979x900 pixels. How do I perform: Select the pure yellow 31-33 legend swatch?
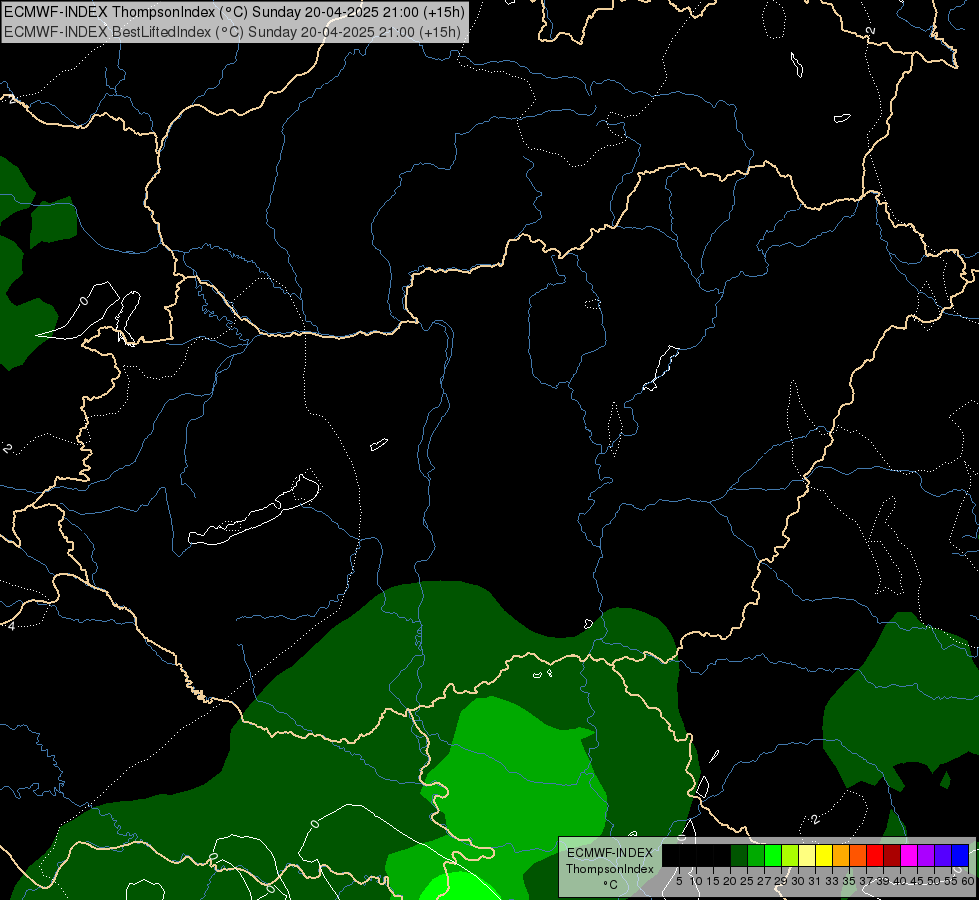pos(825,855)
